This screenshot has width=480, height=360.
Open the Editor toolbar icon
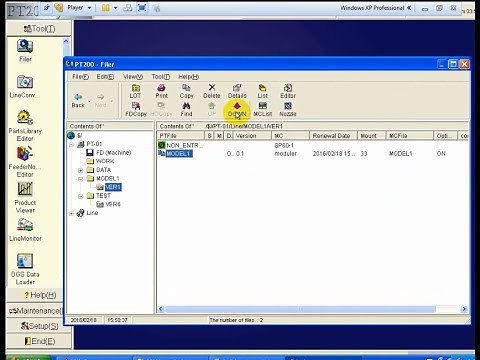(288, 91)
